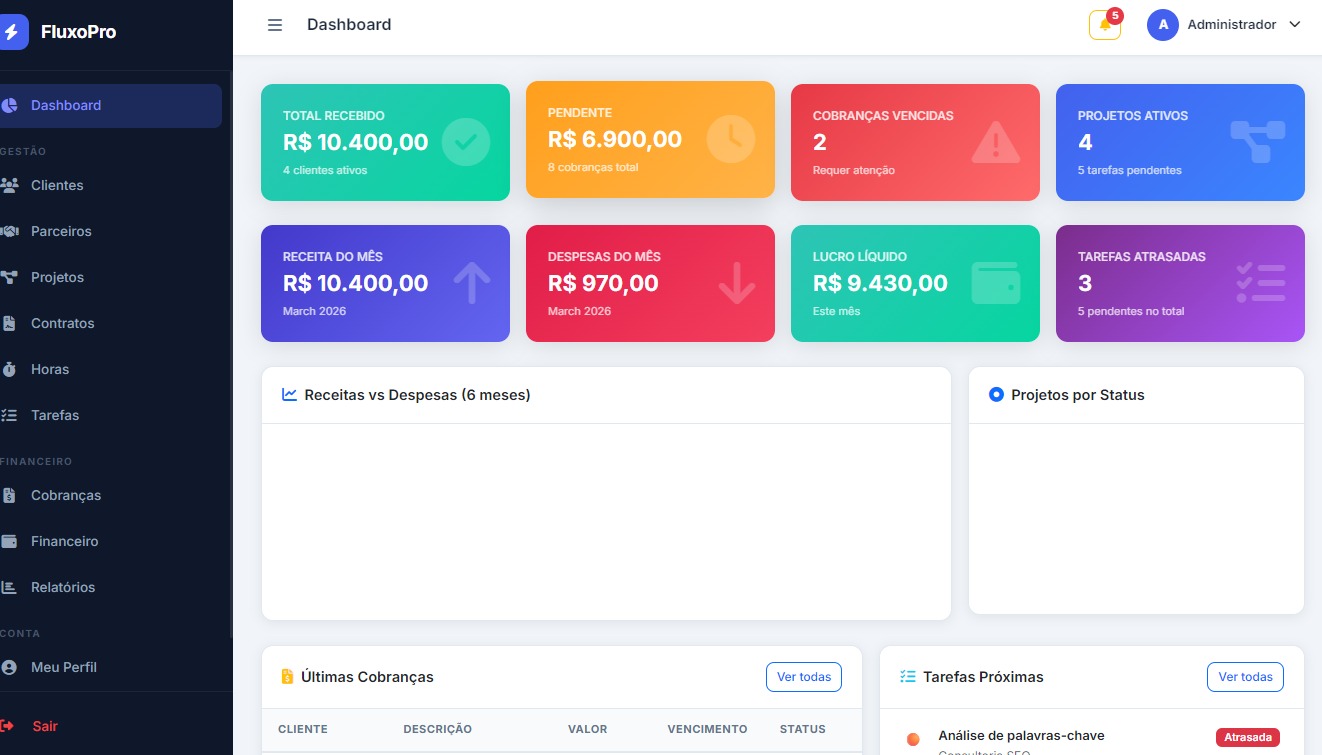The image size is (1322, 755).
Task: Click the Cobranças invoice icon
Action: point(10,495)
